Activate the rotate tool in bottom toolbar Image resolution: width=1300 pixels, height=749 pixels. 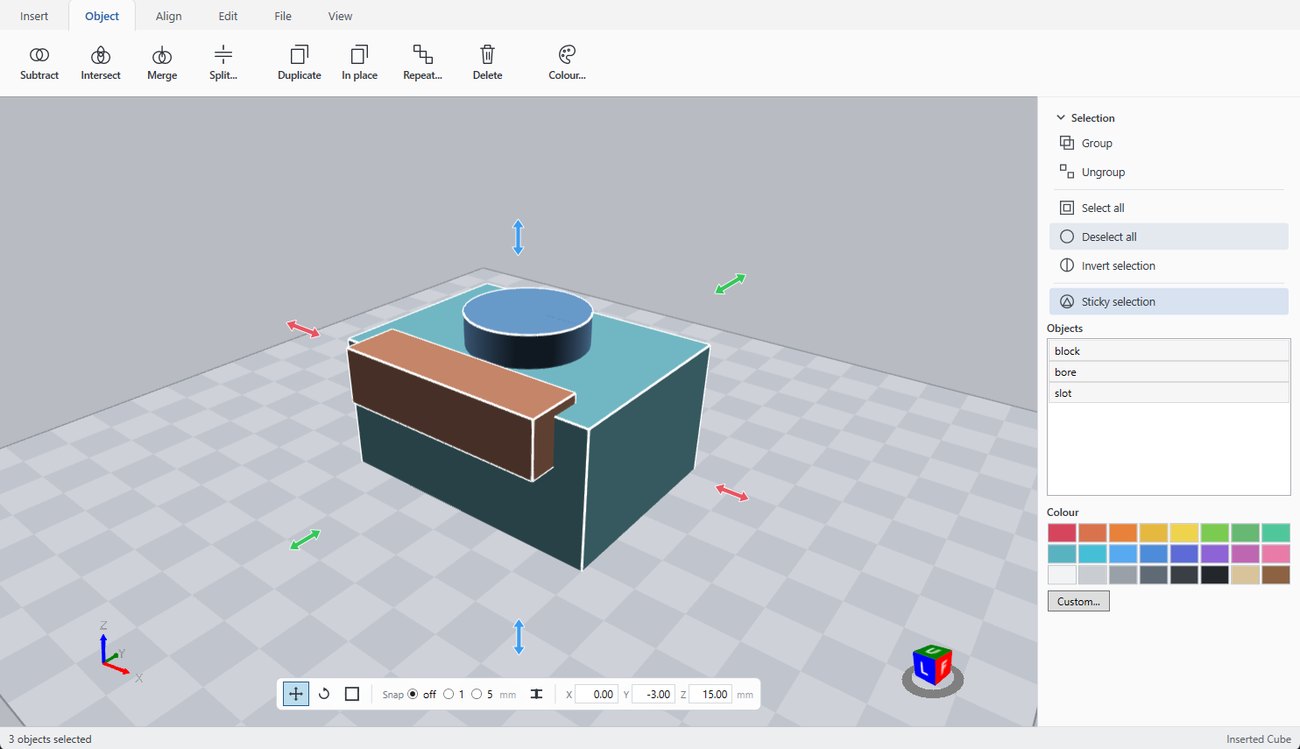click(x=324, y=694)
